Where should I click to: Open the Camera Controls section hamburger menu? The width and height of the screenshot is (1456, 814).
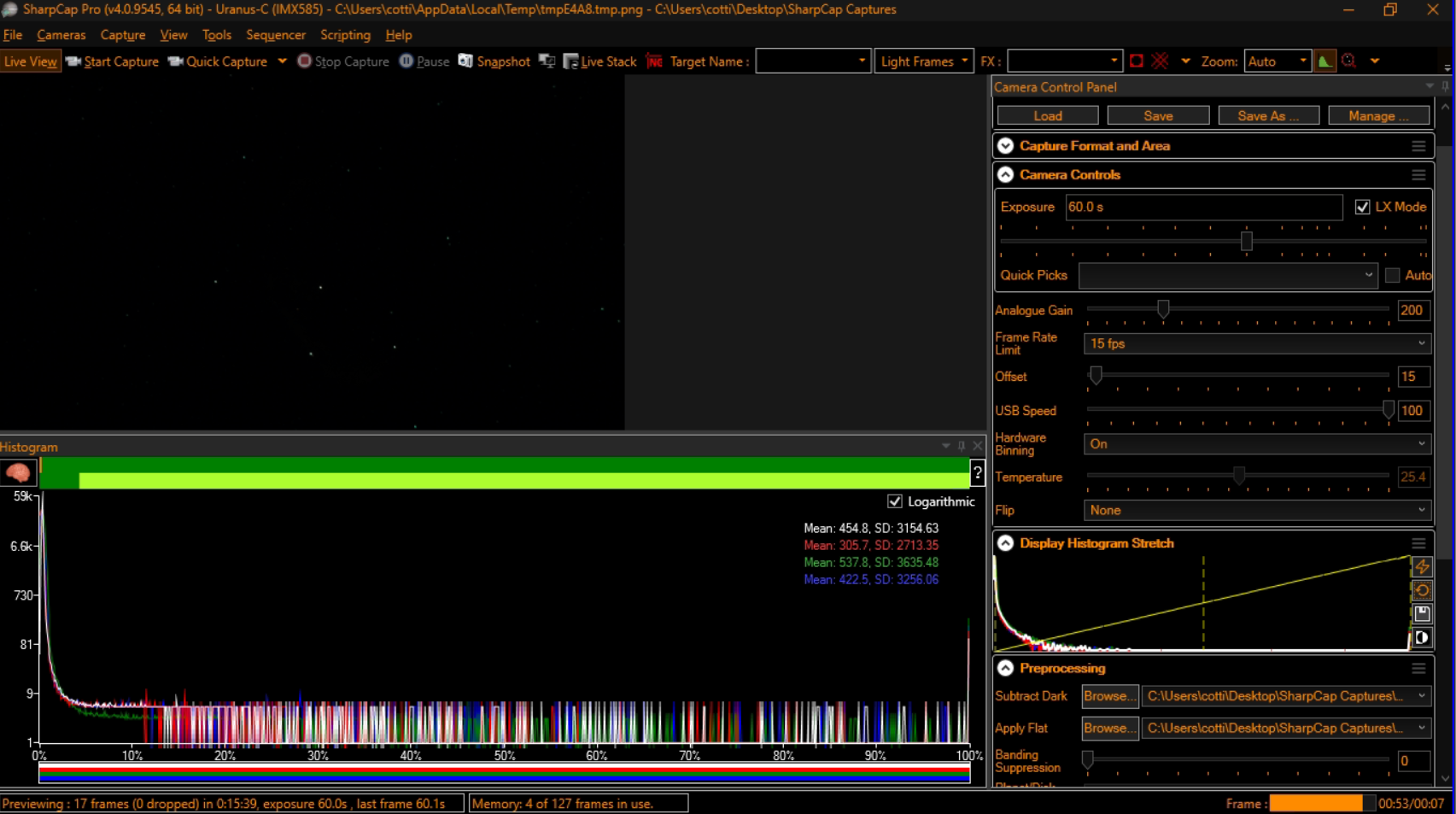point(1418,175)
